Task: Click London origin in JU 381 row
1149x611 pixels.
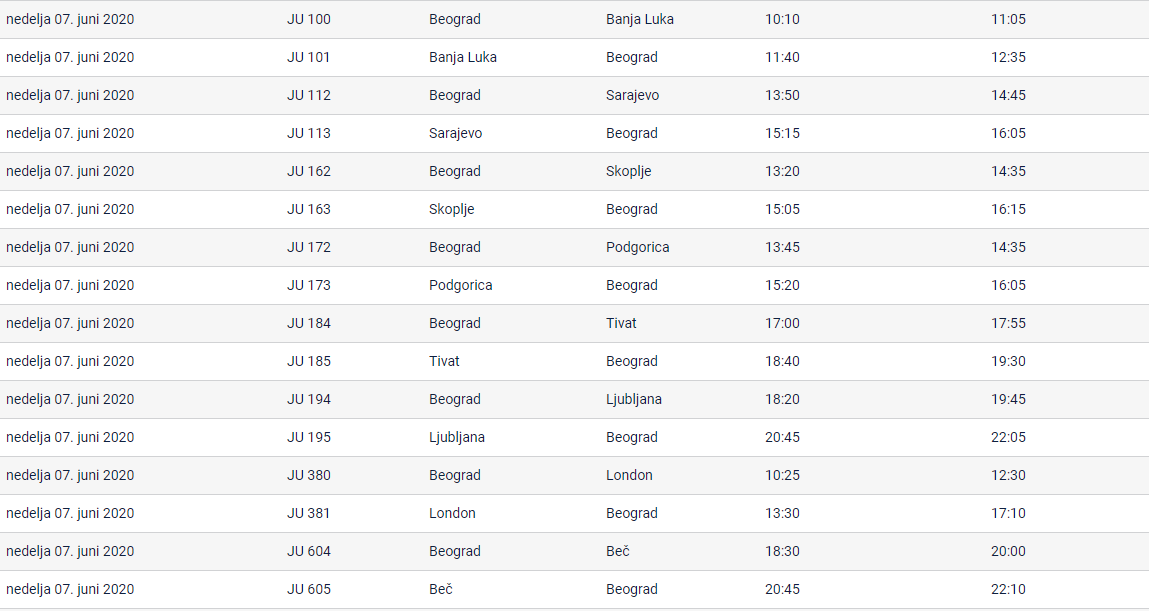Action: click(x=452, y=513)
